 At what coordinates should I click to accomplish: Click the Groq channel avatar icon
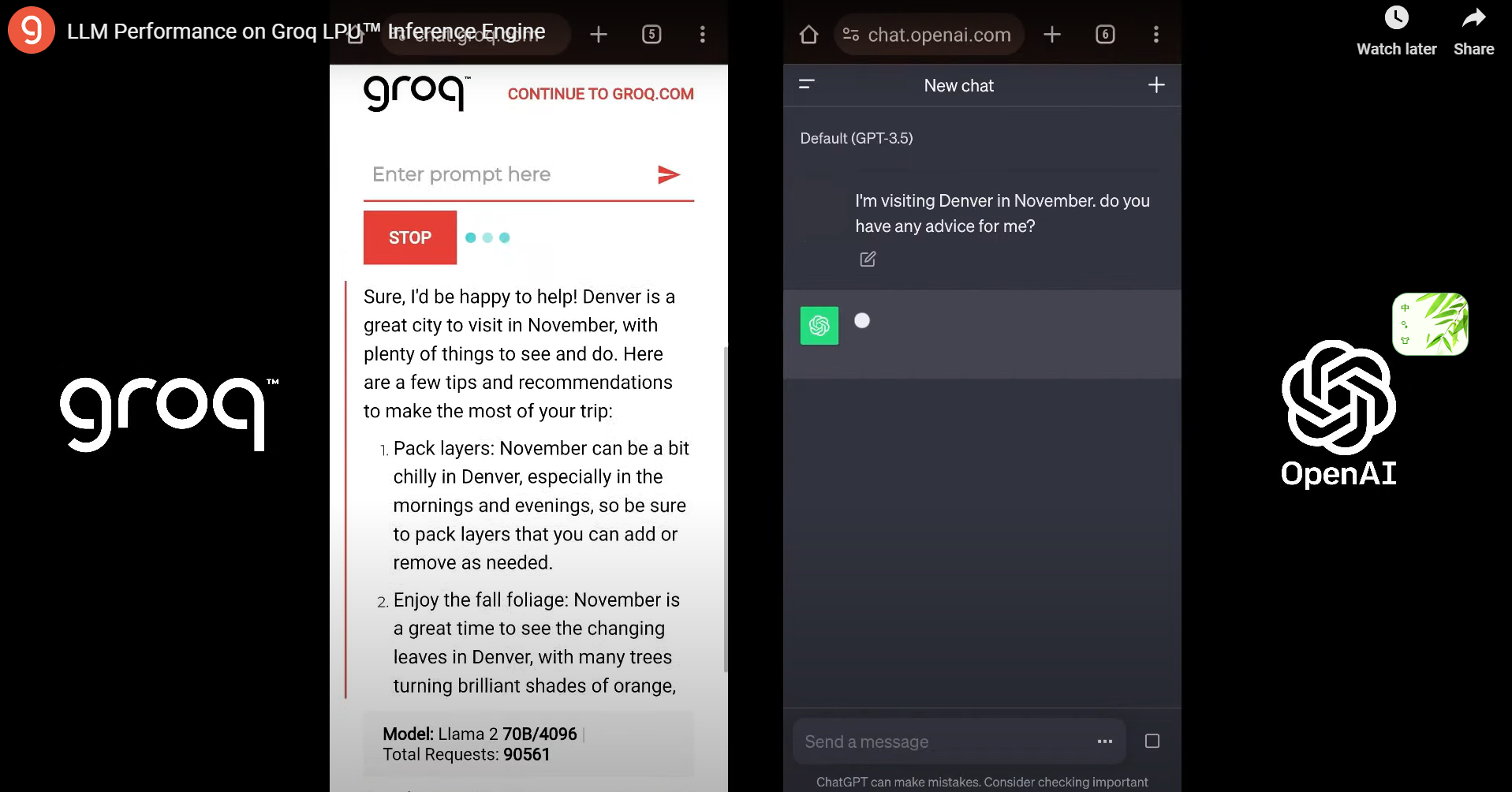click(x=31, y=30)
